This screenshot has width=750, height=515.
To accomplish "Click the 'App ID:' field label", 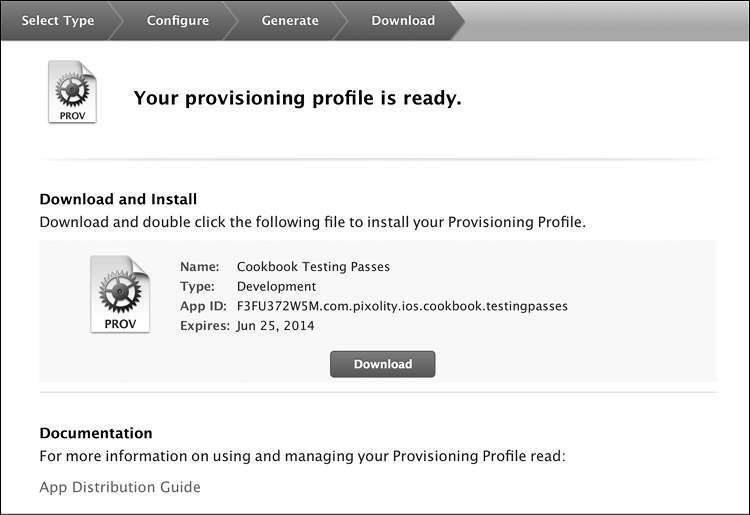I will coord(203,306).
